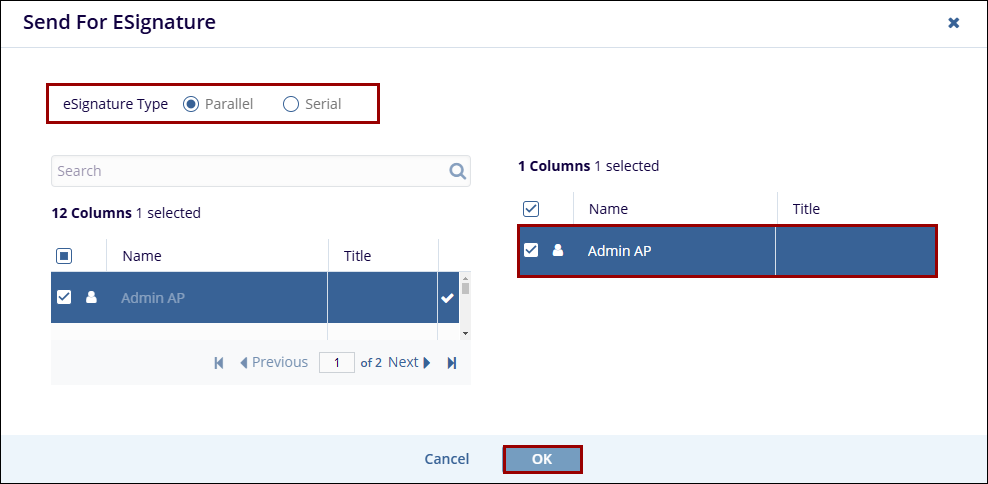Viewport: 988px width, 484px height.
Task: Click the user icon in left Admin AP row
Action: pyautogui.click(x=91, y=297)
